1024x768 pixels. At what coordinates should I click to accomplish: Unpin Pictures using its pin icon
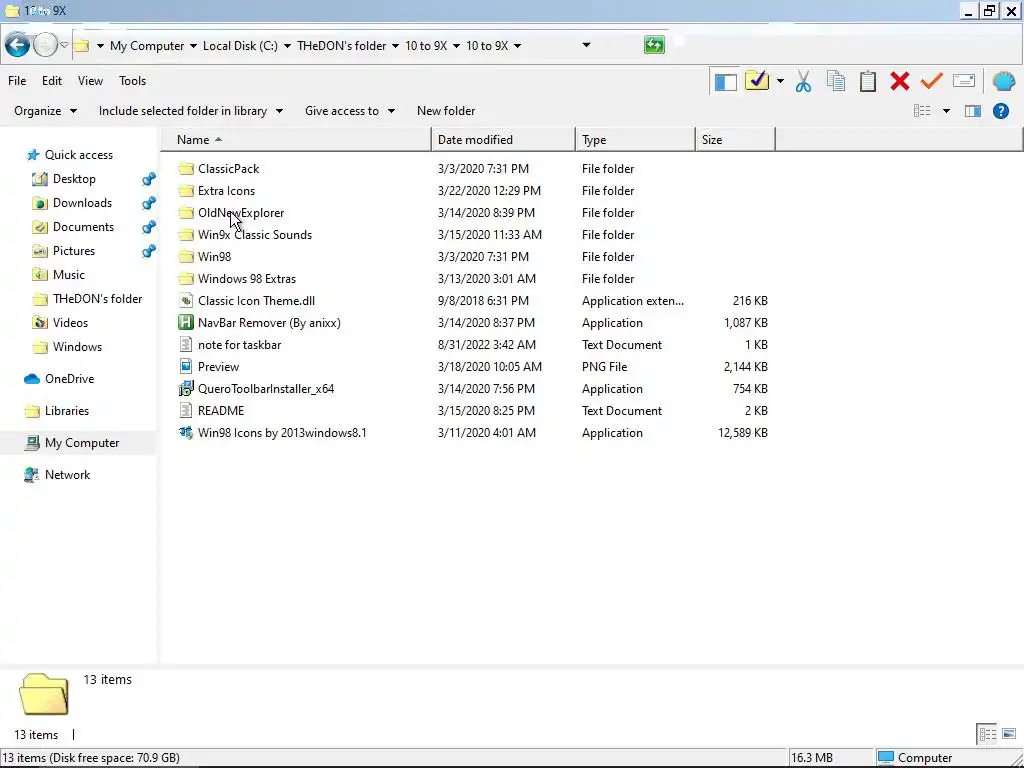coord(149,251)
